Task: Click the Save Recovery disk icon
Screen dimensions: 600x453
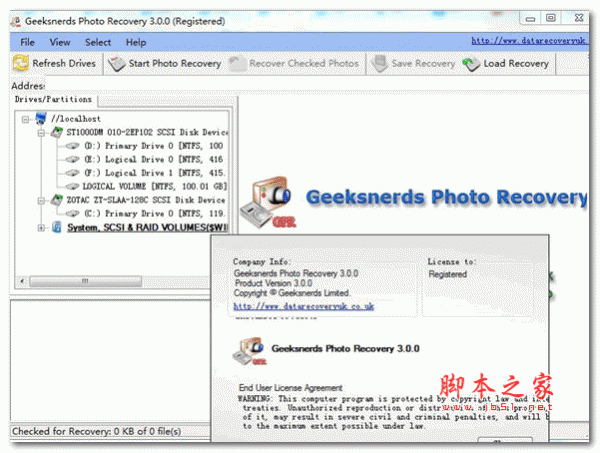Action: [x=379, y=64]
